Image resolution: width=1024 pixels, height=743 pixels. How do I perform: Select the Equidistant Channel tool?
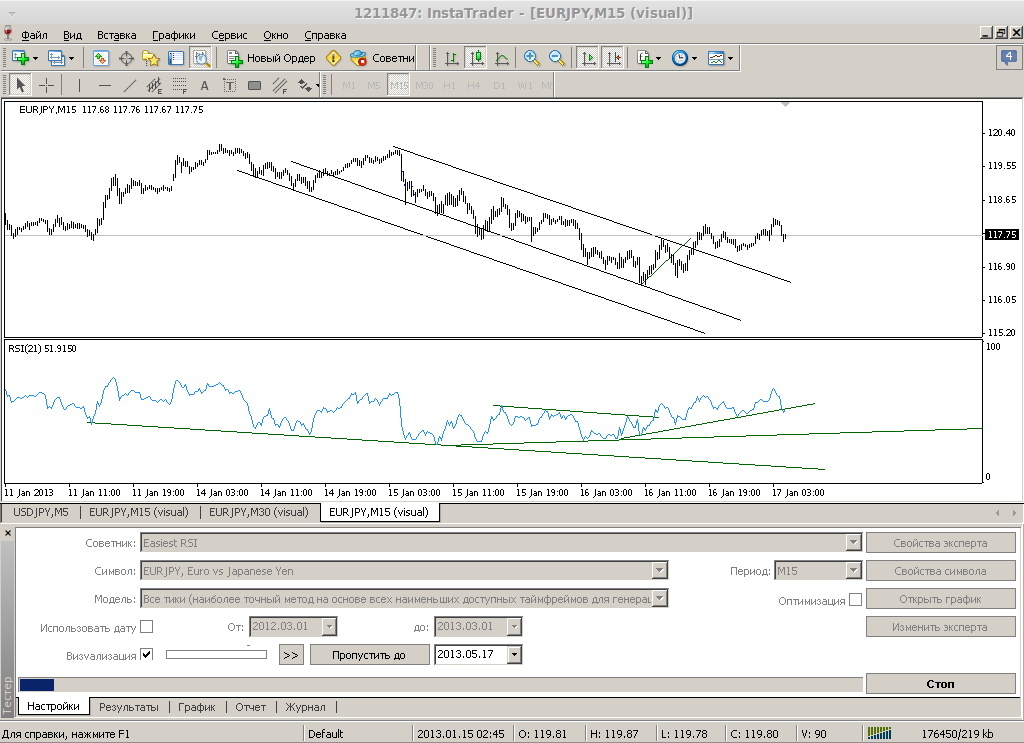(x=154, y=85)
